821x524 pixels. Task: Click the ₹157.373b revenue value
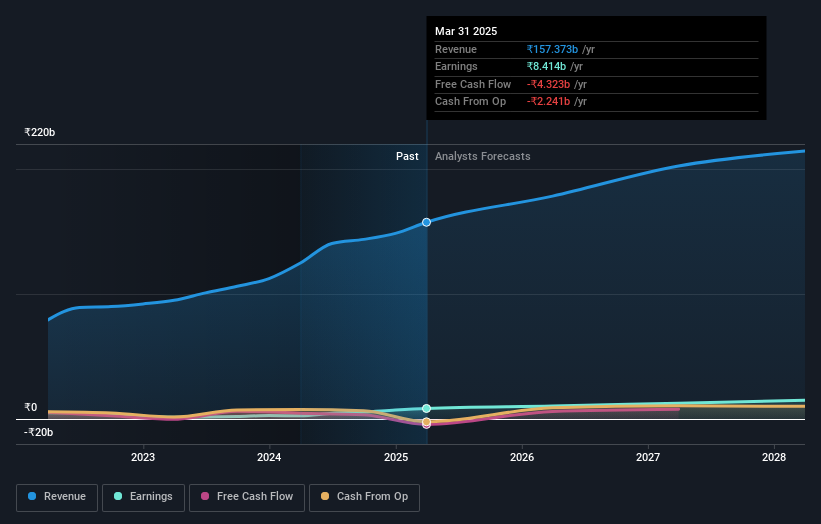click(552, 49)
